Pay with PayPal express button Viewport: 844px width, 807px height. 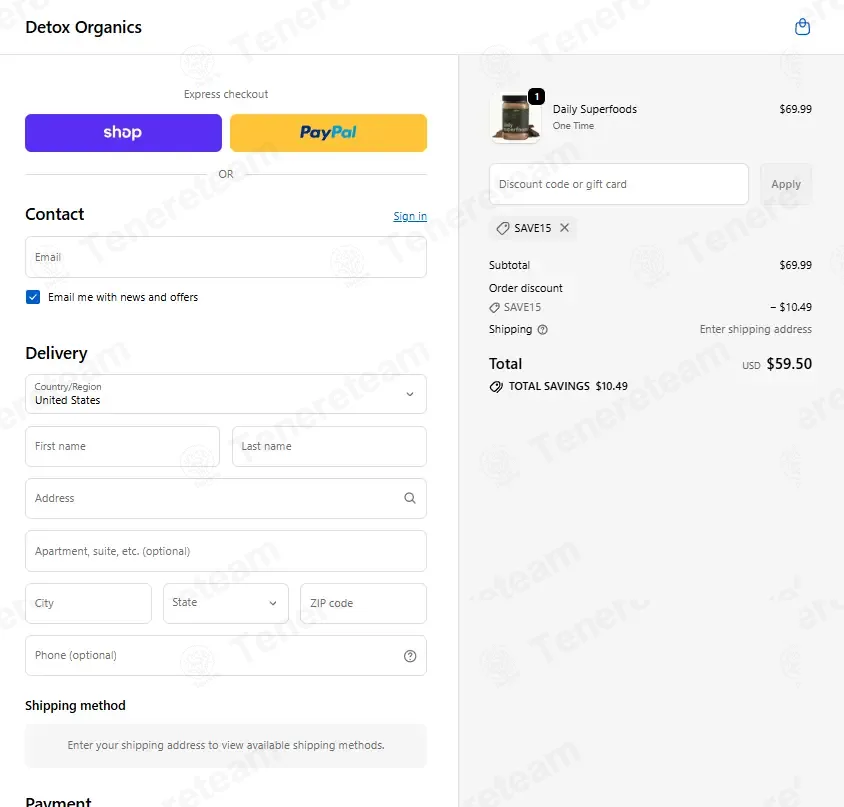point(328,132)
